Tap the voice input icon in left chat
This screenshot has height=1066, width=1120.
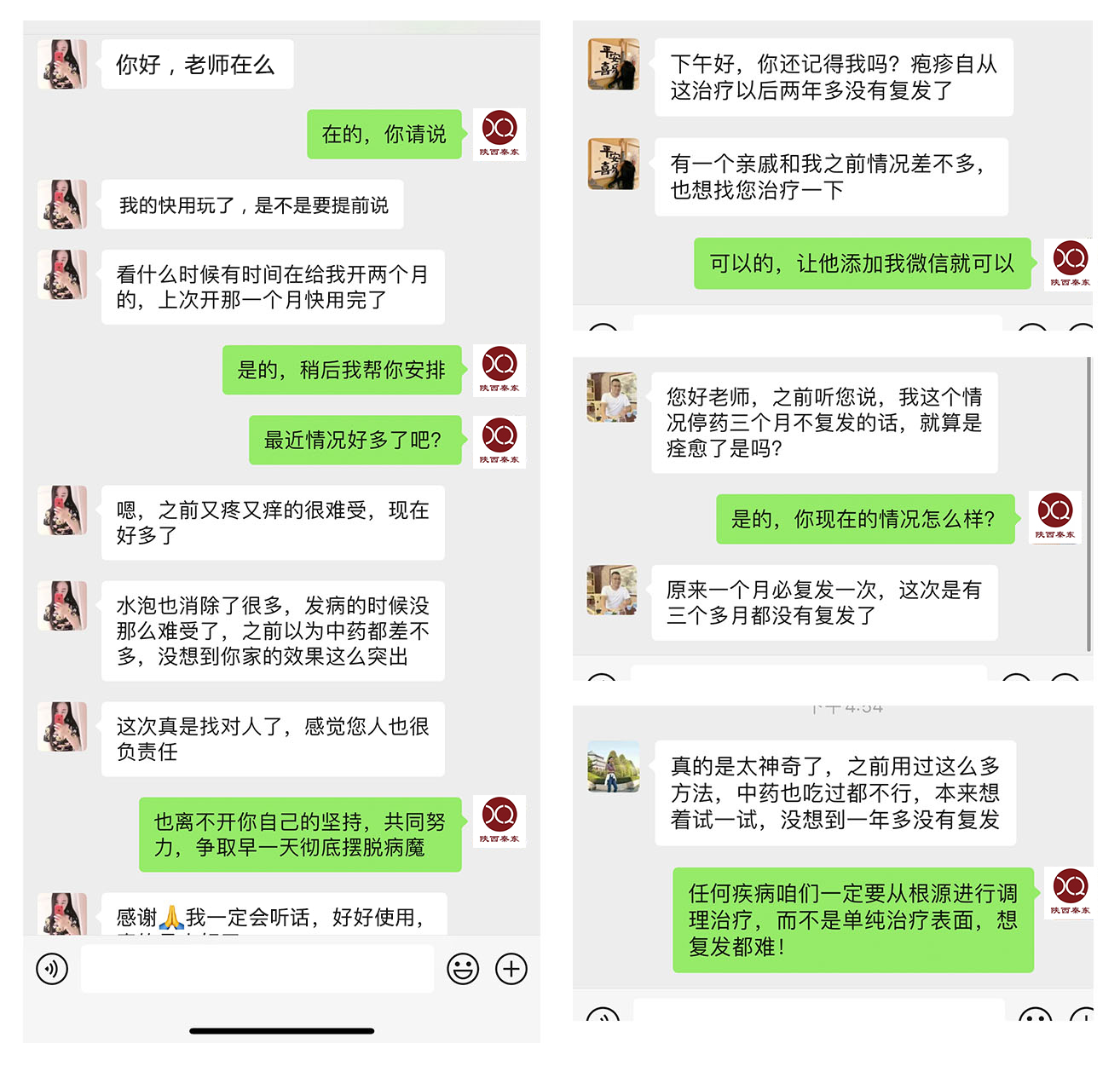pyautogui.click(x=52, y=969)
